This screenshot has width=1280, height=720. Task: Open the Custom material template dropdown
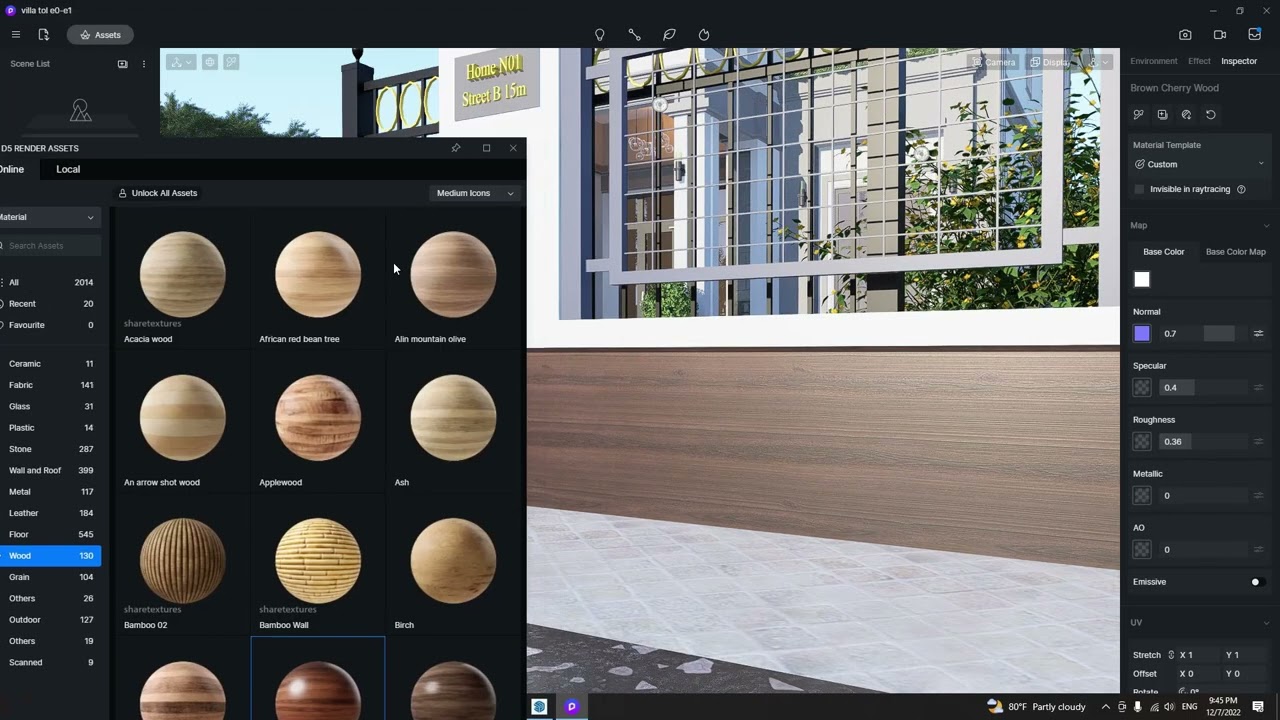[1200, 164]
